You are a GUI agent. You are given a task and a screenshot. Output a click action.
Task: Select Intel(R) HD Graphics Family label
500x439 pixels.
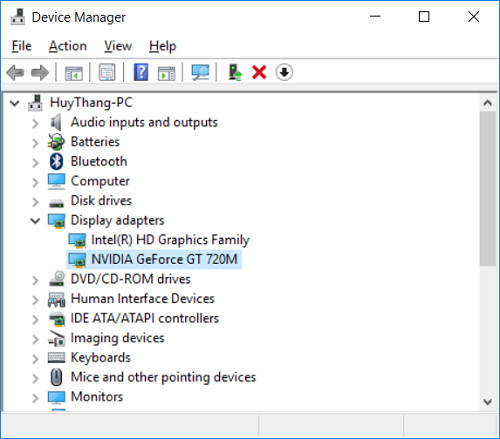pos(170,240)
